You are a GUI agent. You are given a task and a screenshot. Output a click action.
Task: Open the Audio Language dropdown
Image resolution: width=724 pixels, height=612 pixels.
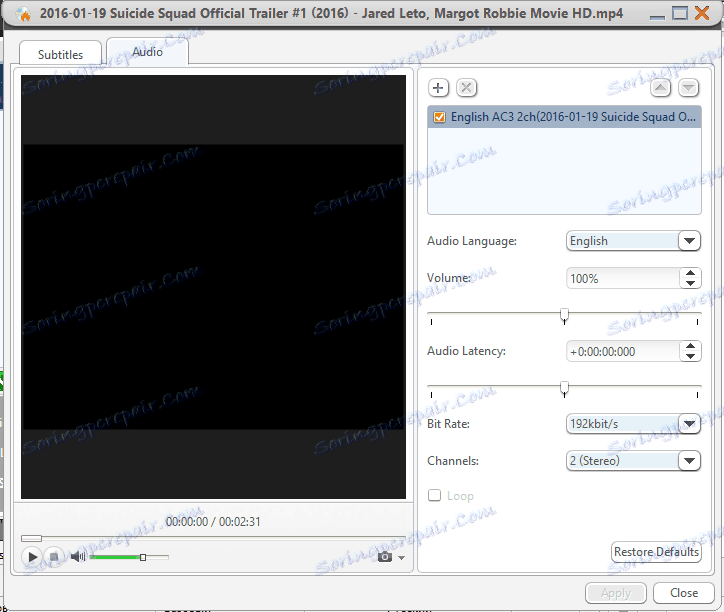[x=689, y=241]
